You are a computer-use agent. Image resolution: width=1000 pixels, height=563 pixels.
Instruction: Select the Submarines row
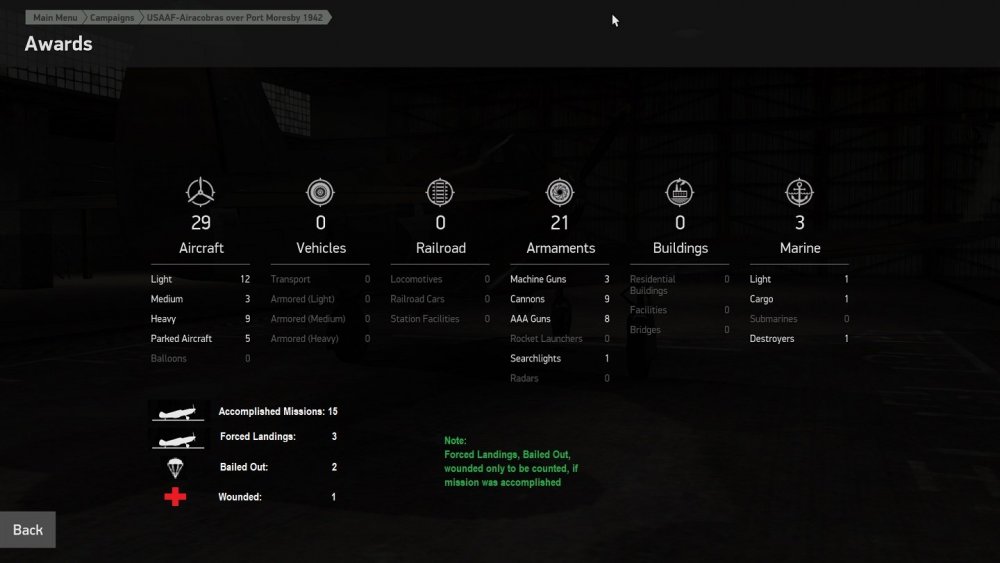[800, 319]
